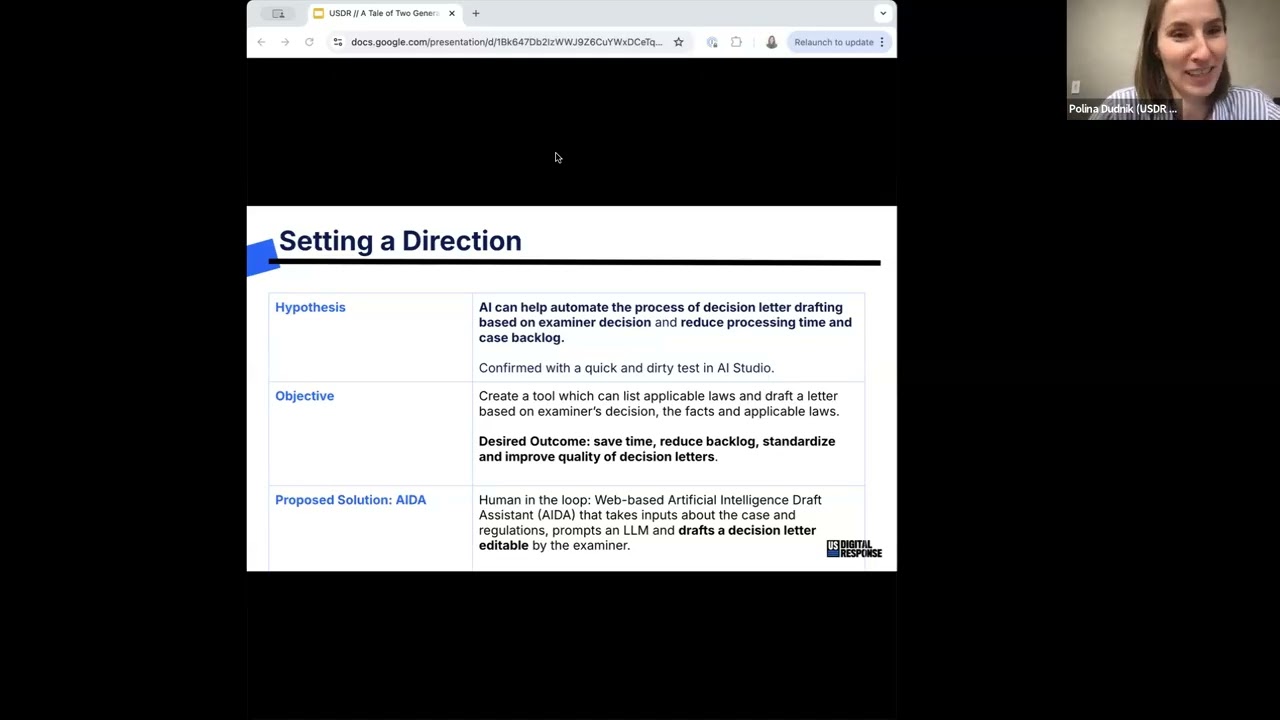Click the browser back arrow
This screenshot has height=720, width=1280.
261,42
